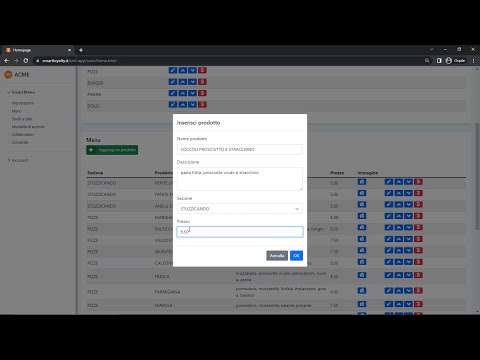This screenshot has height=360, width=480.
Task: Open the Sezione dropdown showing STUZZICANDO
Action: [240, 209]
